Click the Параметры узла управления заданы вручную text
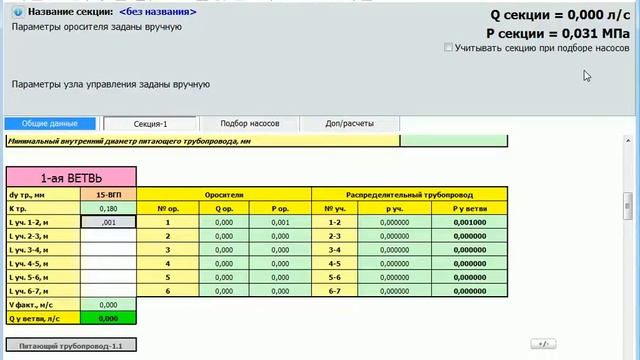The image size is (640, 360). click(111, 84)
